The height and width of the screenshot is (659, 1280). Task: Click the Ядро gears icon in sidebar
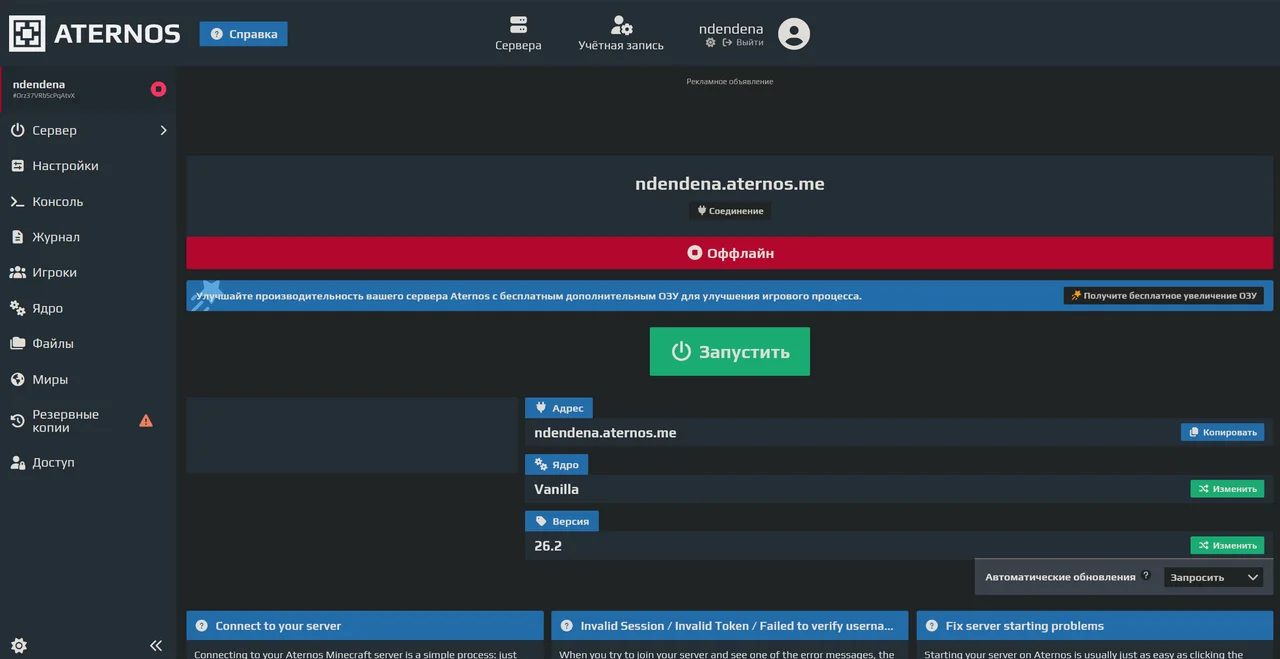point(17,308)
